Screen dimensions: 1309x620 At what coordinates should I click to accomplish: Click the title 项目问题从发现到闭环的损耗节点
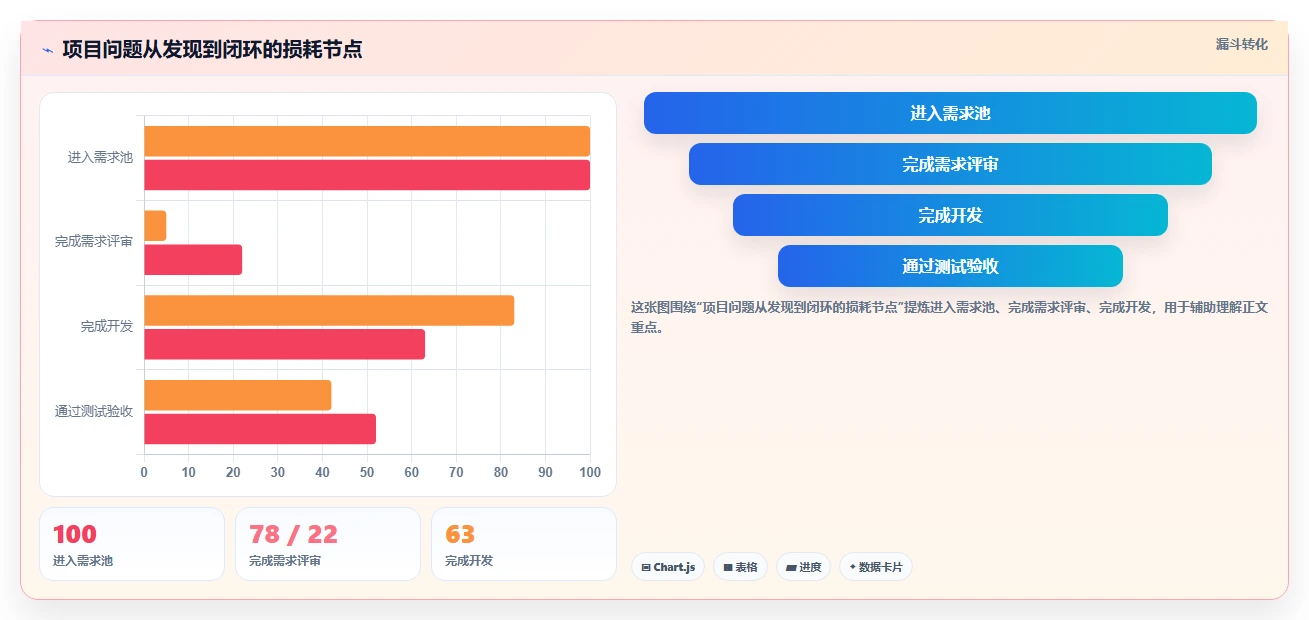coord(212,49)
